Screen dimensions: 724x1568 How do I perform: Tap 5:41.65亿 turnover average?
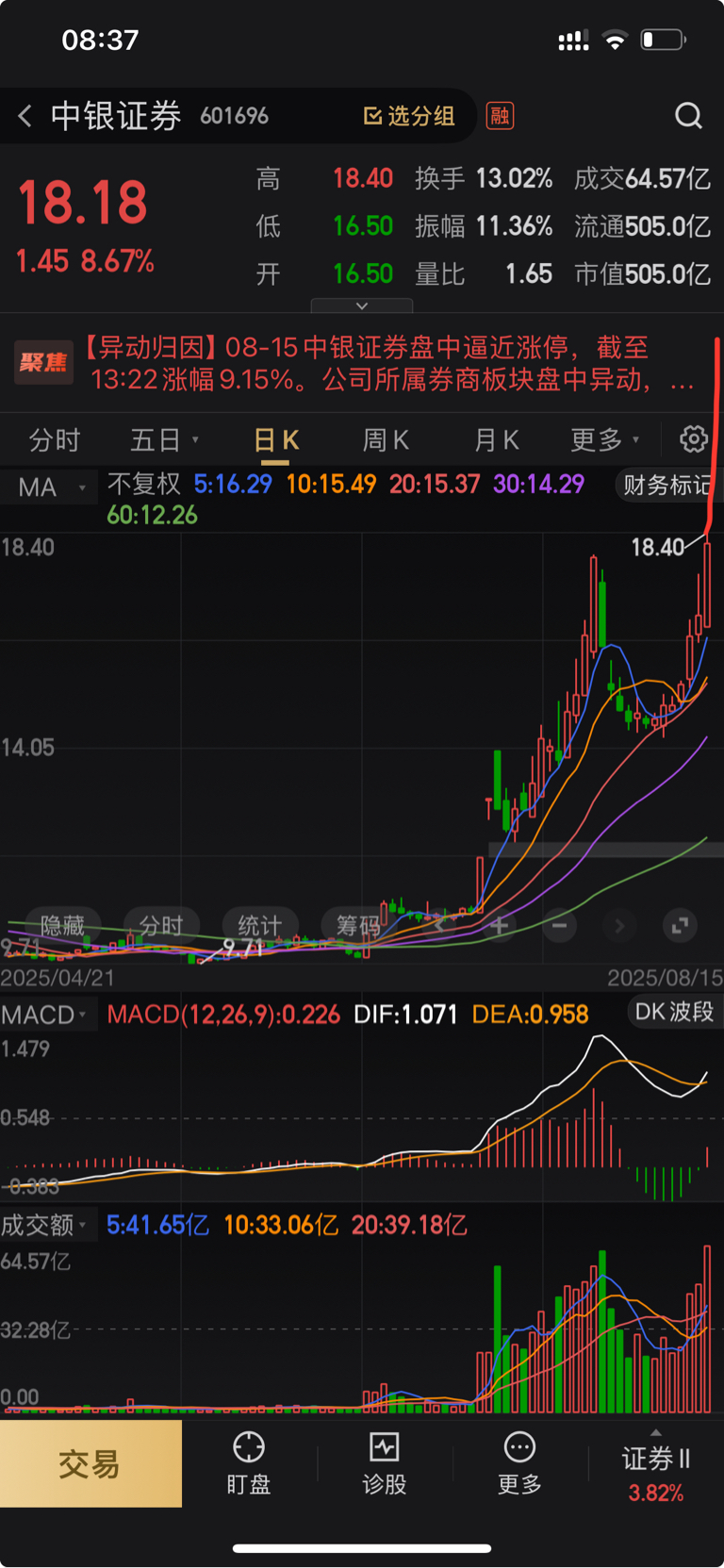pos(157,1225)
